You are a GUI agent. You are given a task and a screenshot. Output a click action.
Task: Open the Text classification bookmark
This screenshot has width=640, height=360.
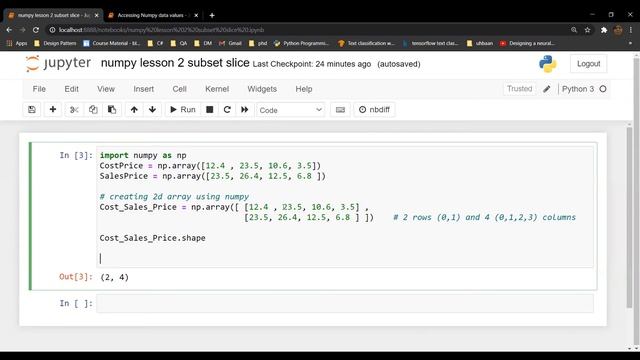(x=367, y=43)
